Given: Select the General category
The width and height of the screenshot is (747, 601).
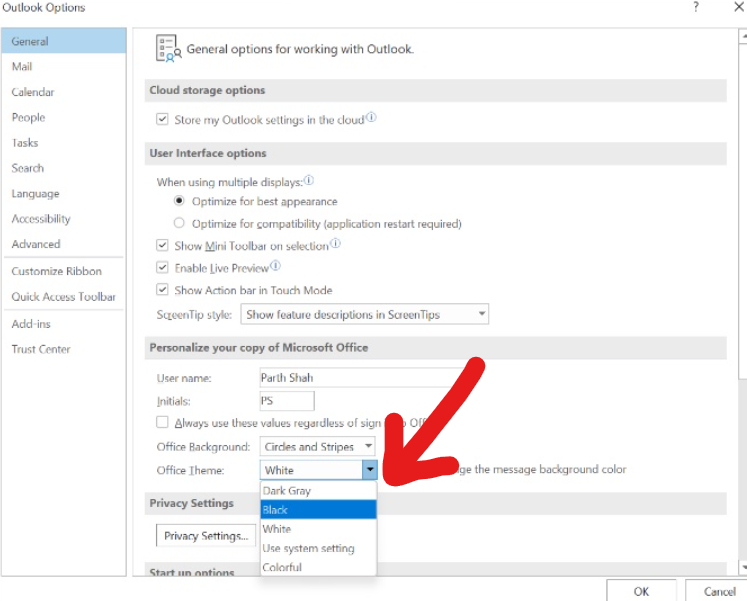Looking at the screenshot, I should coord(64,41).
